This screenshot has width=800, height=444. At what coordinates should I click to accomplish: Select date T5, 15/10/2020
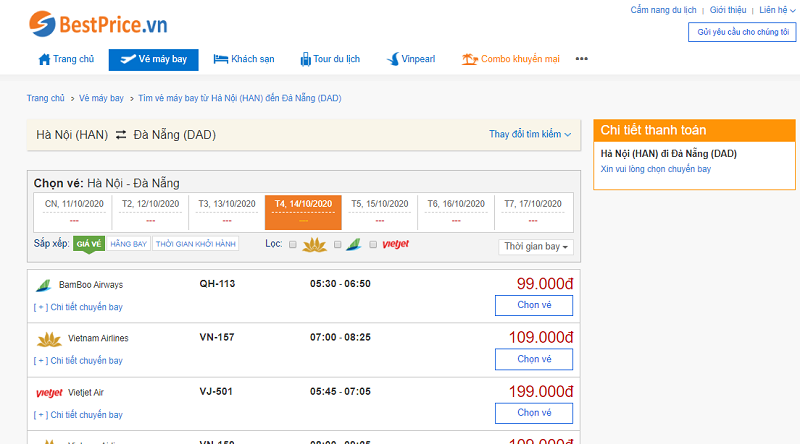(380, 212)
